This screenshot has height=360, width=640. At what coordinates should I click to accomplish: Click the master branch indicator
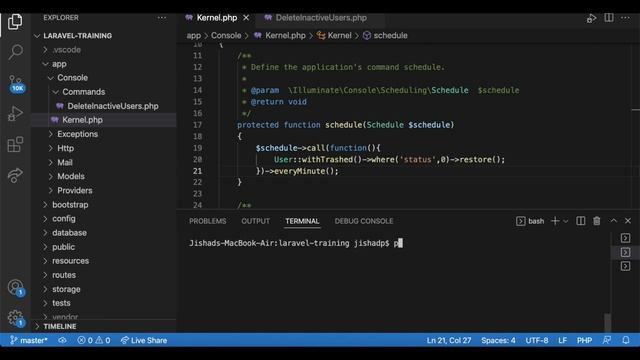tap(29, 340)
